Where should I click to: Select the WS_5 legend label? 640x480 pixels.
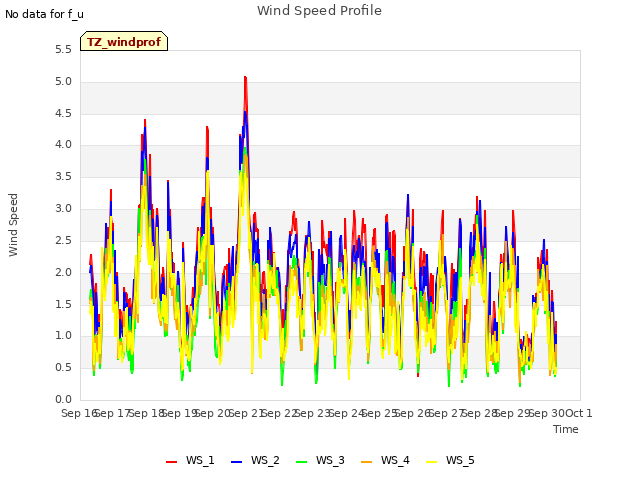pos(460,460)
